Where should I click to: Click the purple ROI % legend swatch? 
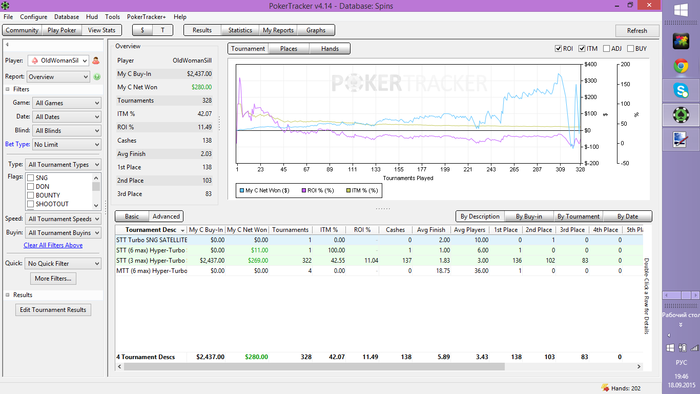click(x=304, y=191)
